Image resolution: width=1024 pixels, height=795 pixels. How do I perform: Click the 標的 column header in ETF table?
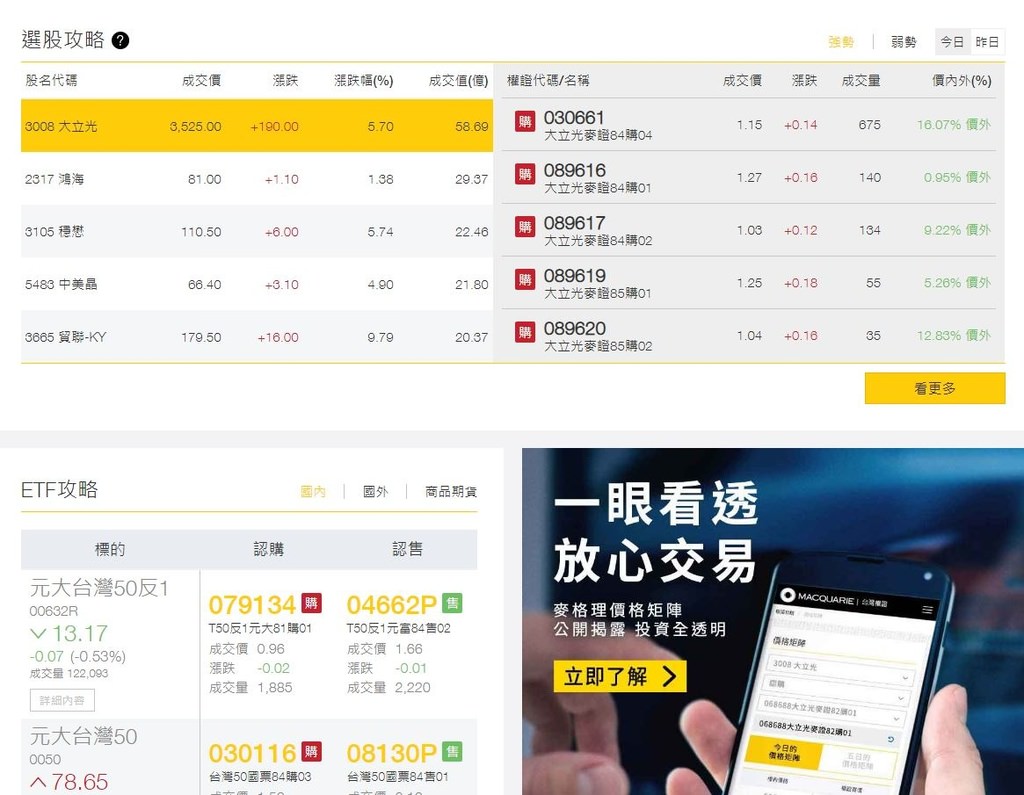coord(110,549)
